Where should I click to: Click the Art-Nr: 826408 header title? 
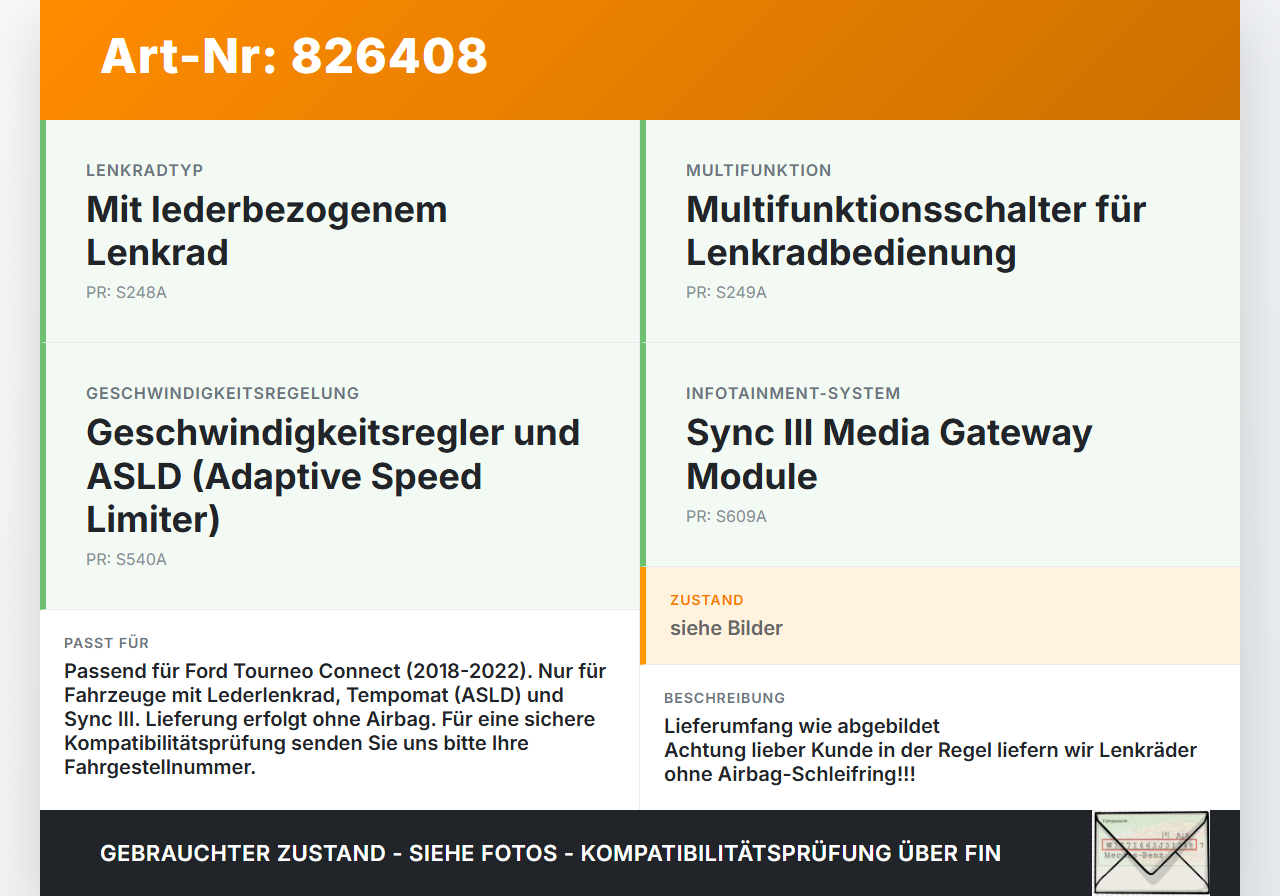point(294,55)
